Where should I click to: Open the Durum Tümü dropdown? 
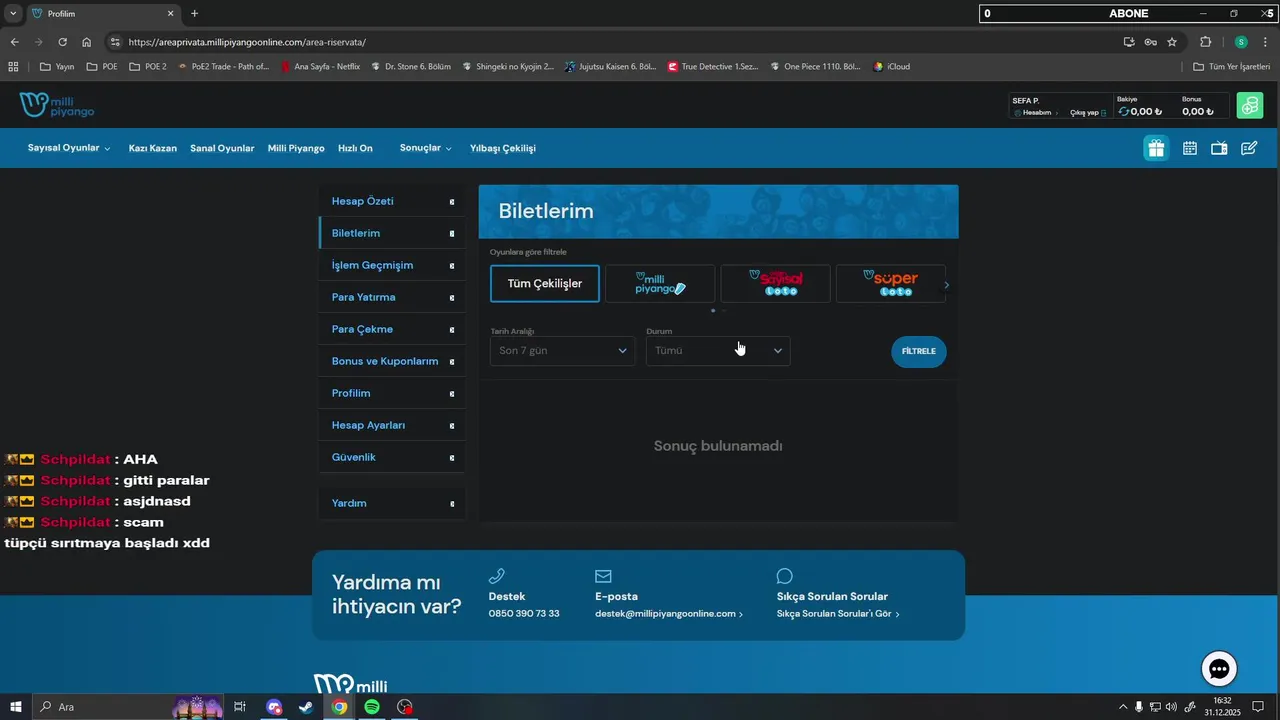coord(718,351)
